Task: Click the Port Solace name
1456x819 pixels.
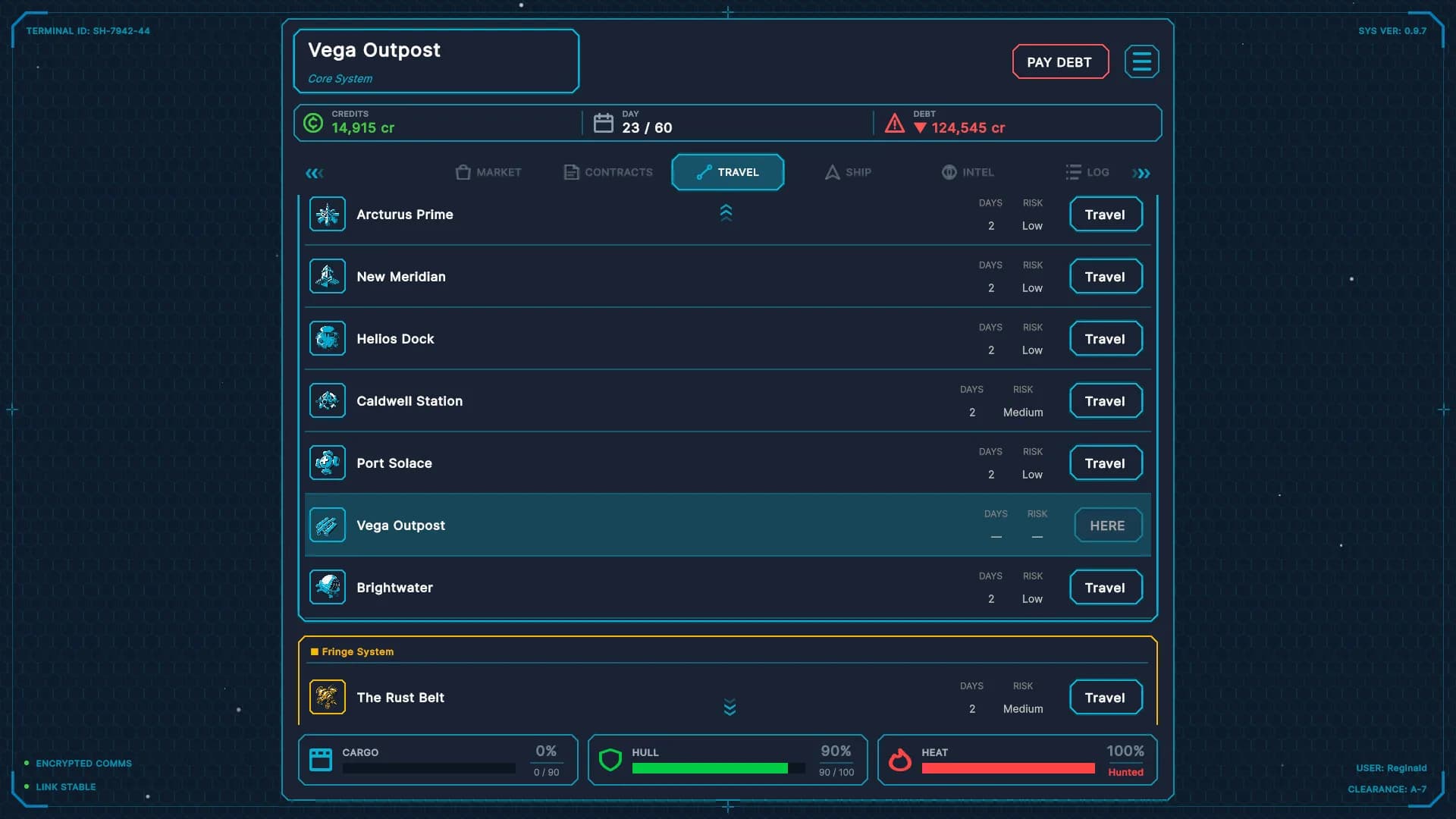Action: pyautogui.click(x=394, y=463)
